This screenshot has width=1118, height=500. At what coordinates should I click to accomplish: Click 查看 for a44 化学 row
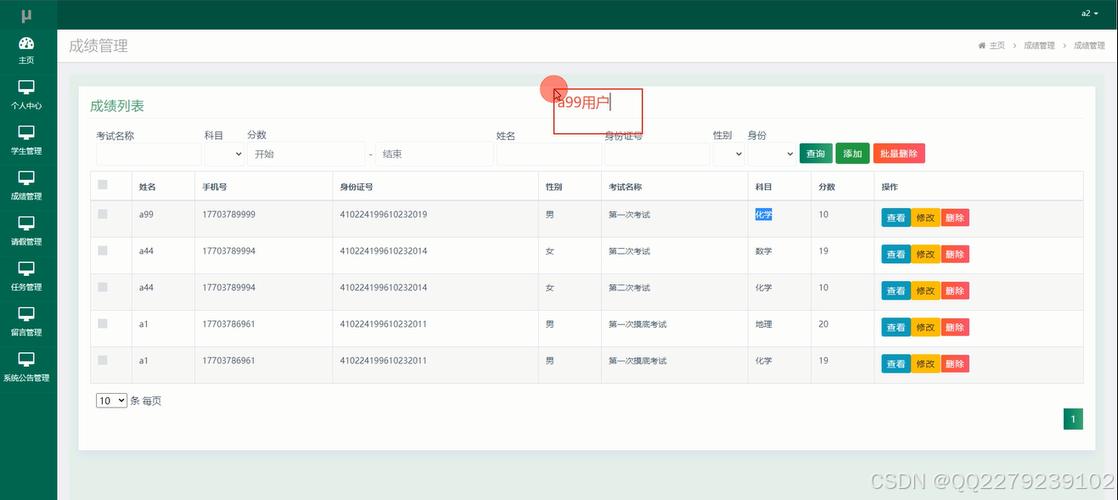(896, 290)
